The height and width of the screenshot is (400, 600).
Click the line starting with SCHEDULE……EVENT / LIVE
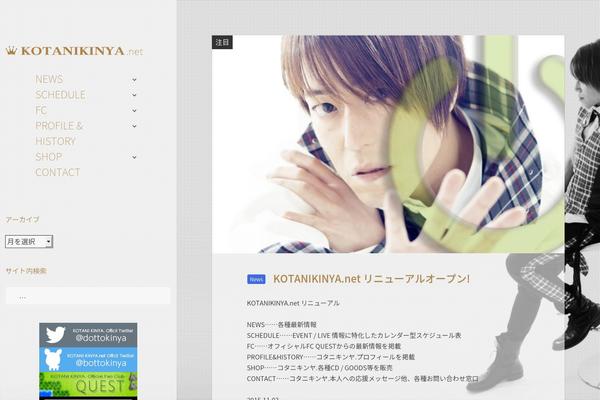(354, 336)
